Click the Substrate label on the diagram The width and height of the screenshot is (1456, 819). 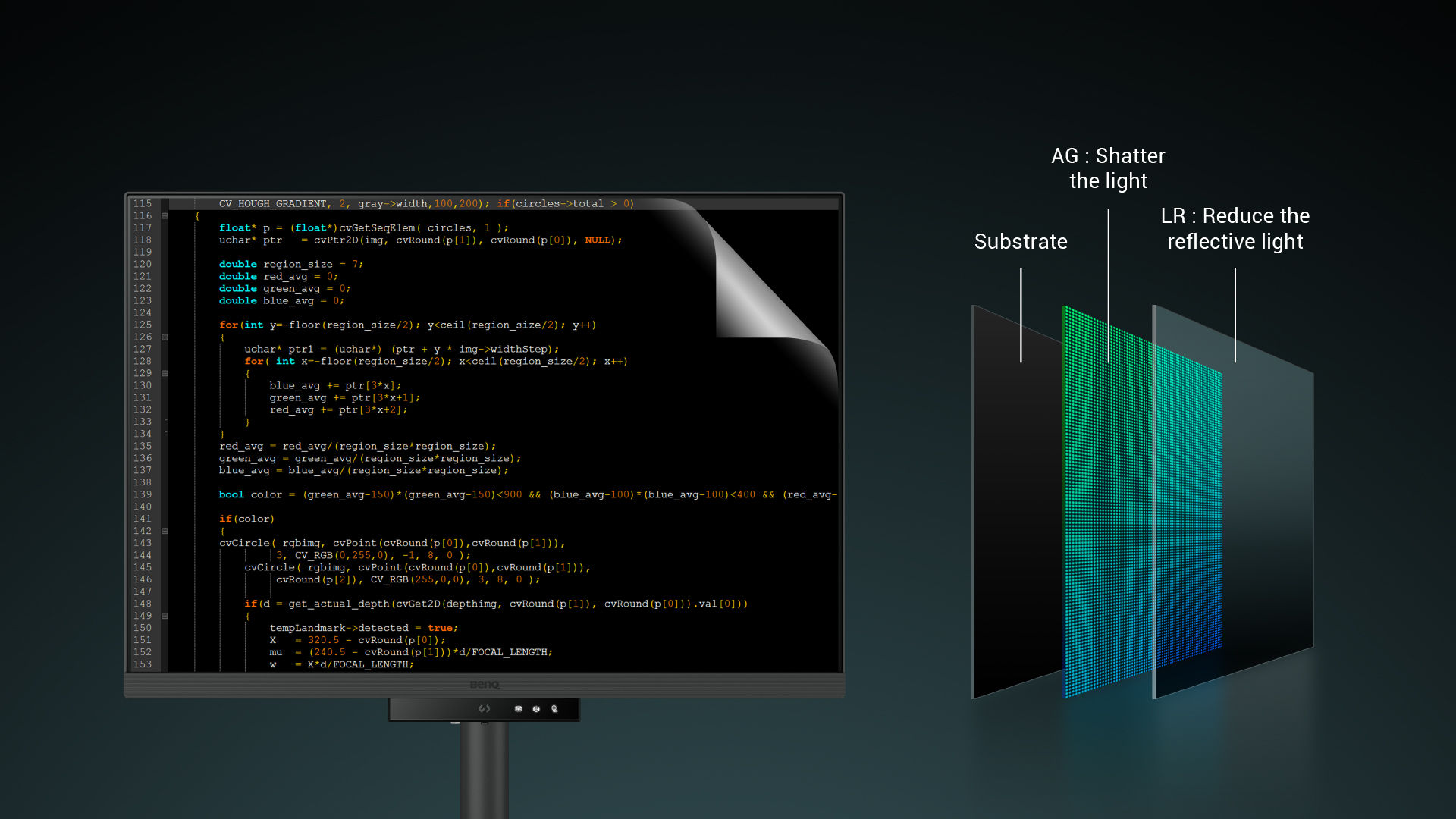(x=1020, y=241)
